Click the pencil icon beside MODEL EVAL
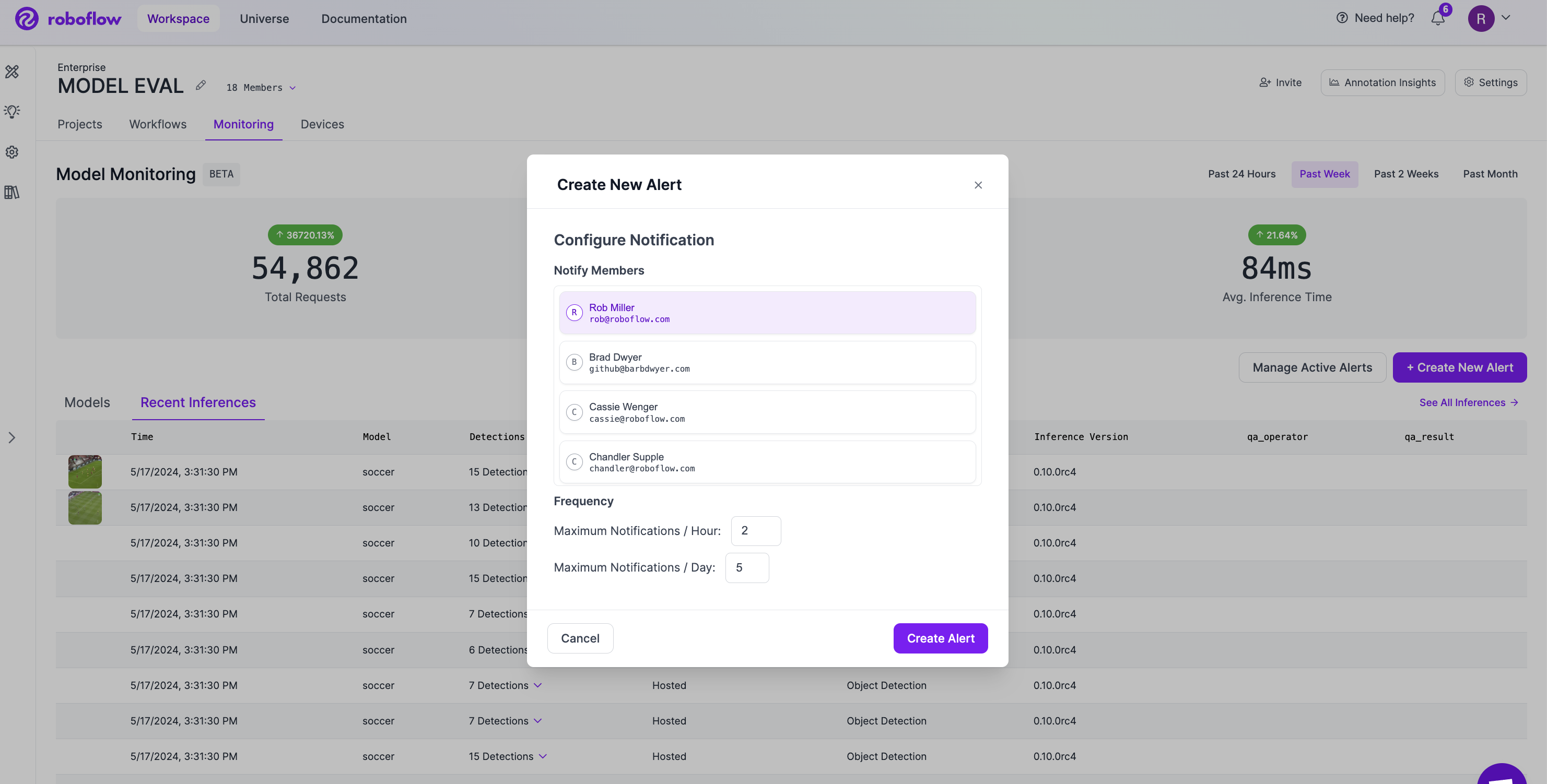The height and width of the screenshot is (784, 1547). (x=201, y=86)
